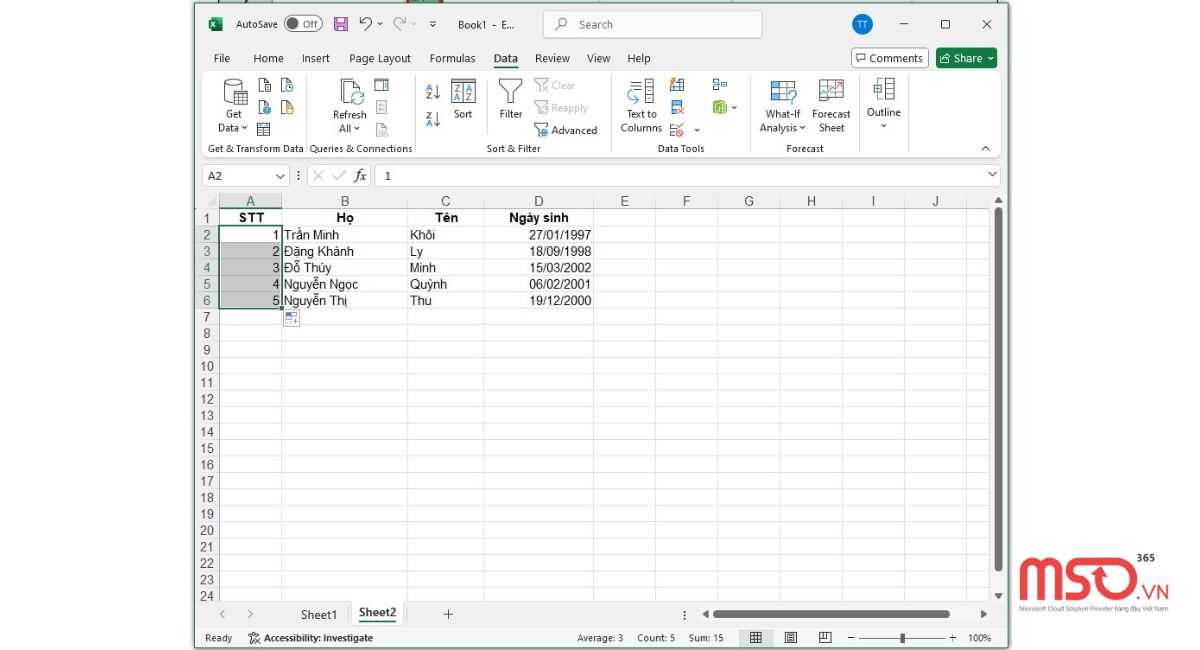Expand the Data Validation dropdown arrow
The height and width of the screenshot is (650, 1200).
pos(697,130)
